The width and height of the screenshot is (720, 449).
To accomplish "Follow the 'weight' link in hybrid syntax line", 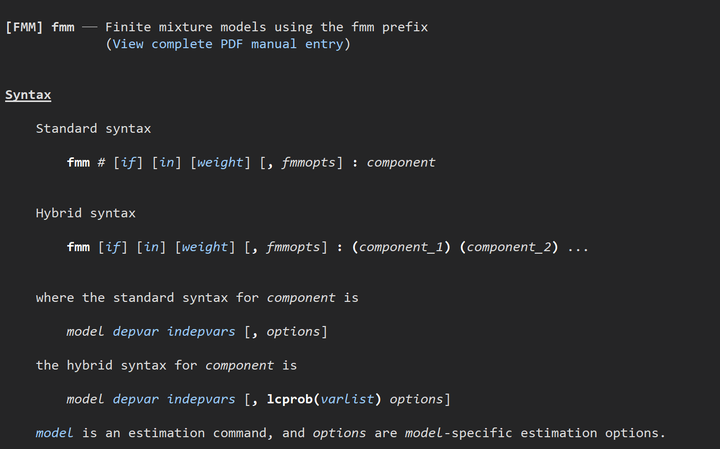I will pyautogui.click(x=205, y=247).
